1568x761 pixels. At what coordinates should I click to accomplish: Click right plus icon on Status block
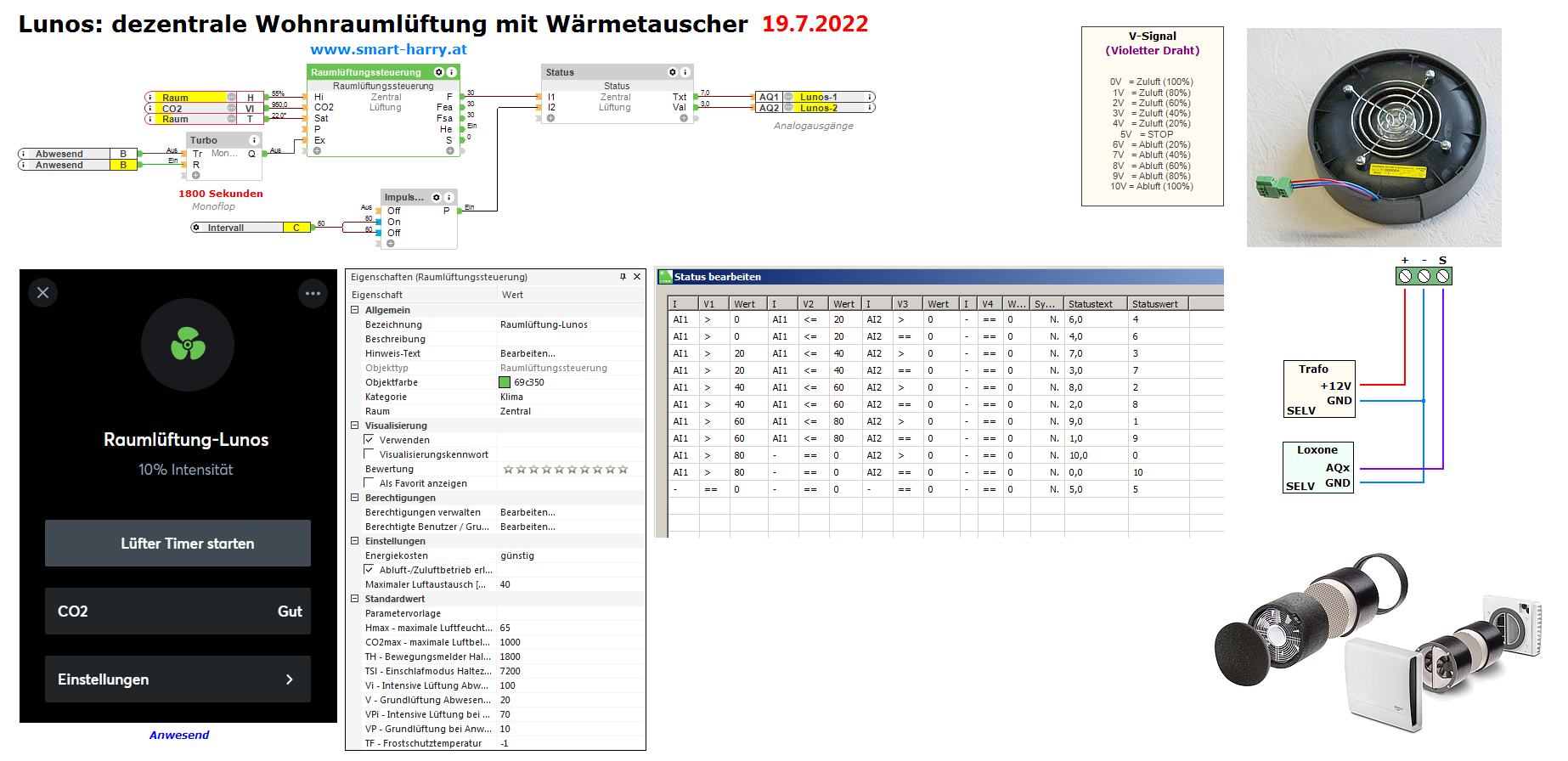point(684,118)
